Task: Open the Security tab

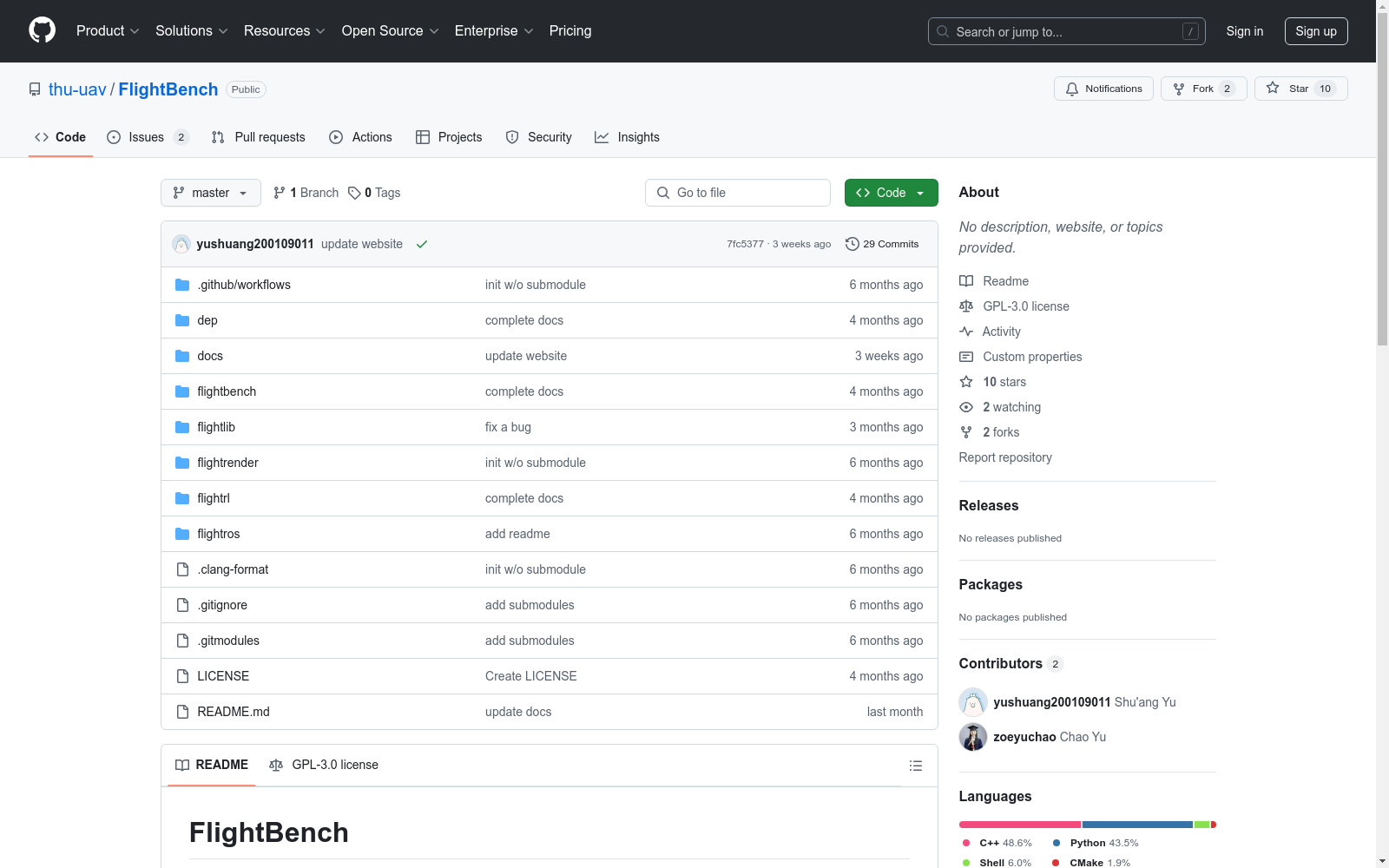Action: coord(539,137)
